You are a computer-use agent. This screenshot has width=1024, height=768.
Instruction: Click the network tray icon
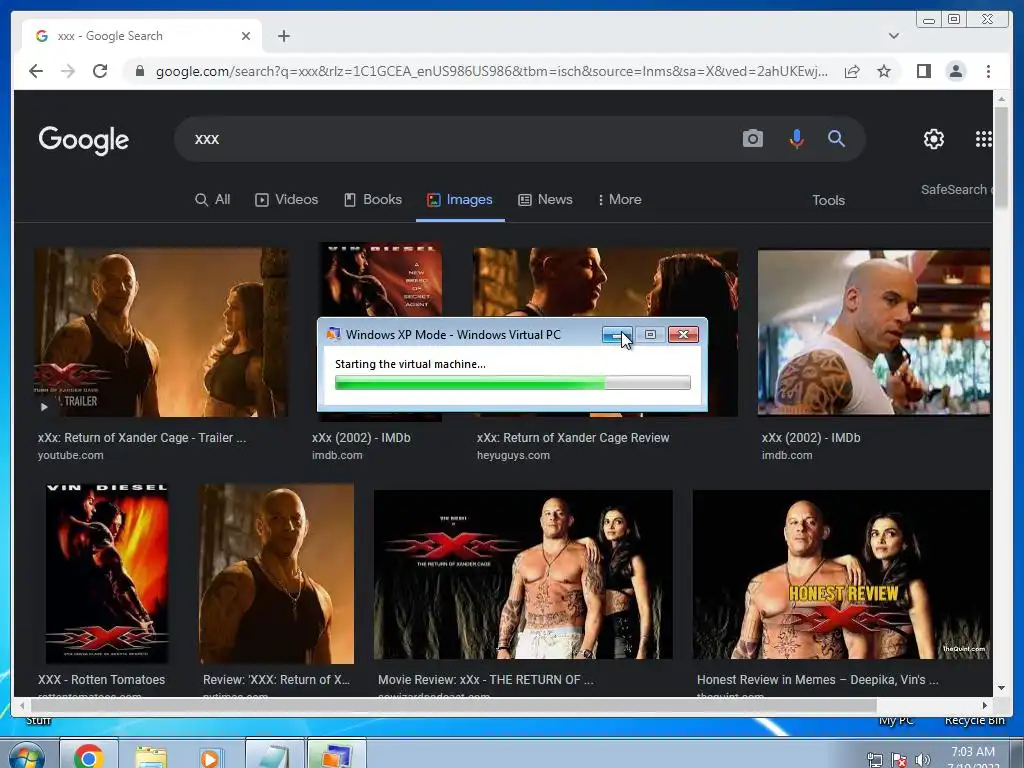pos(875,760)
